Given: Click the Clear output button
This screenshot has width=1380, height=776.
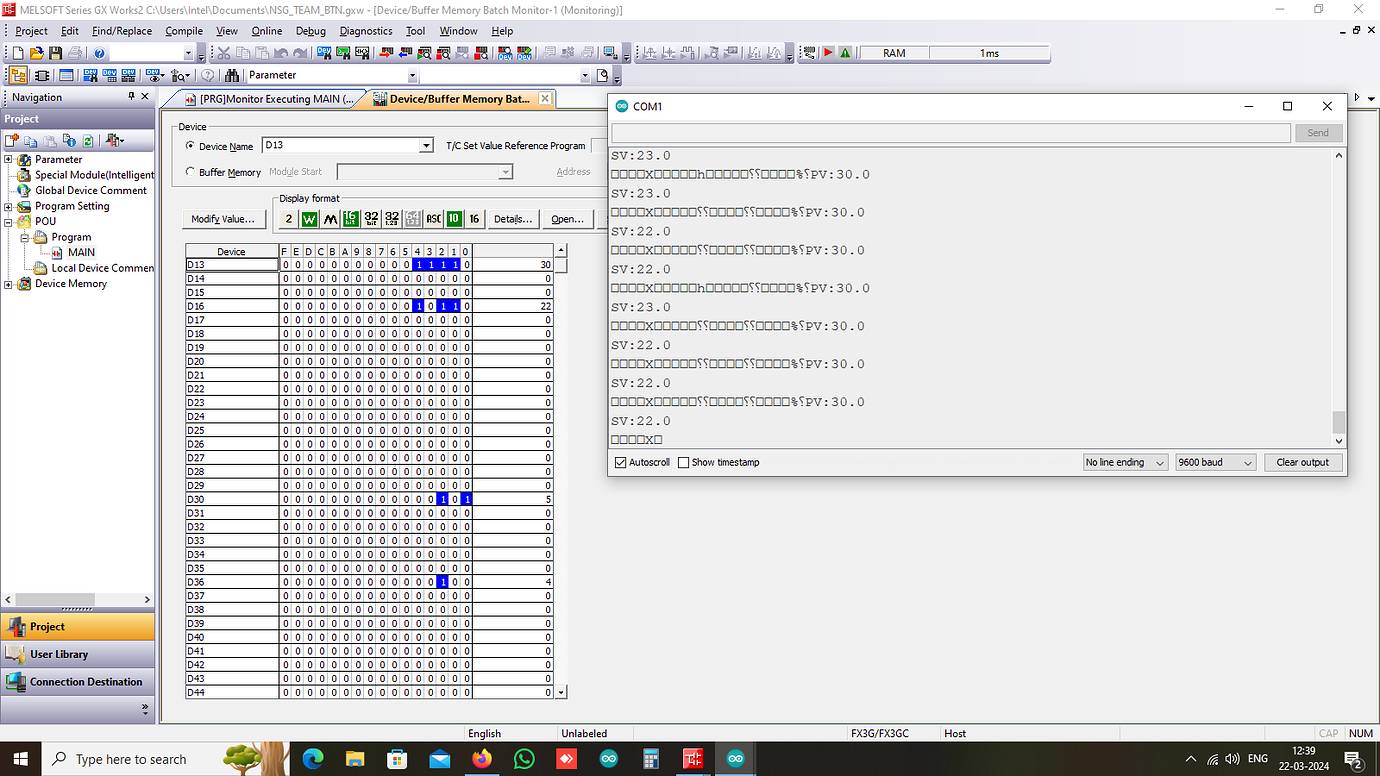Looking at the screenshot, I should click(1302, 462).
